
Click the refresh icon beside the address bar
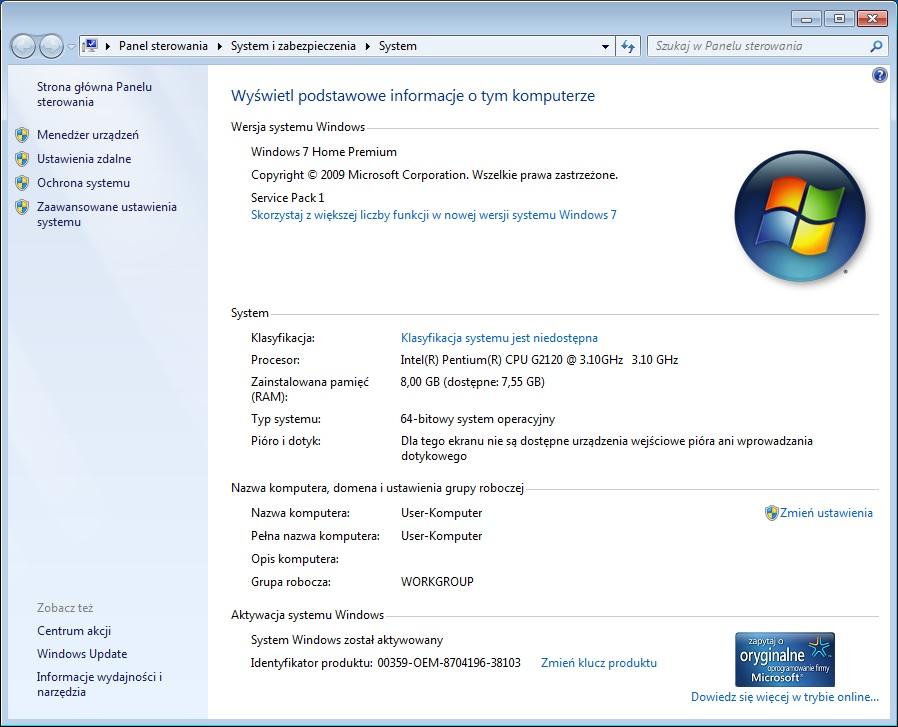[628, 46]
